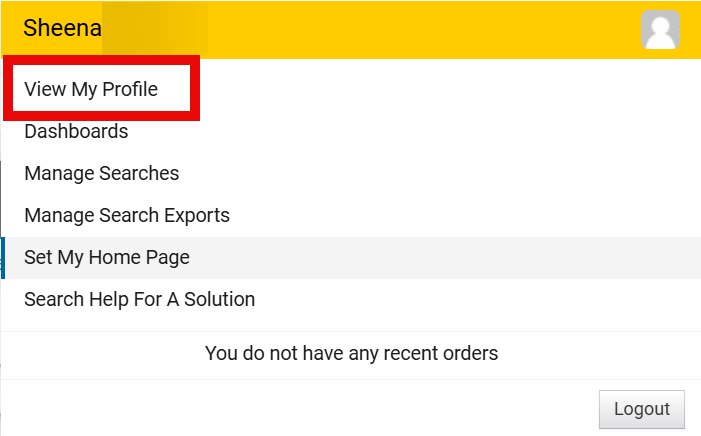Viewport: 701px width, 436px height.
Task: Pick the highlighted Set My Home Page row
Action: click(351, 258)
